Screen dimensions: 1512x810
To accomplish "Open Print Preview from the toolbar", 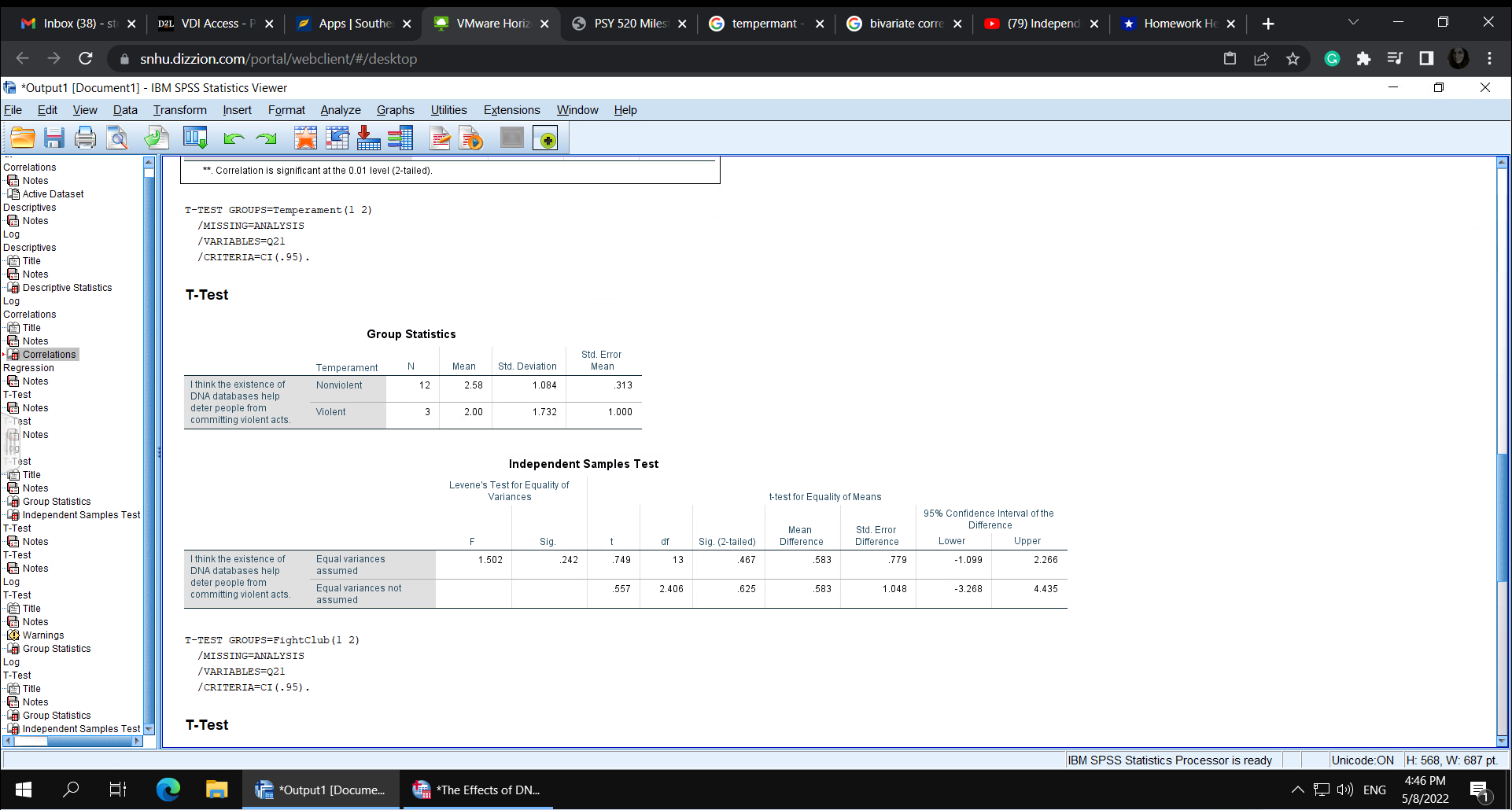I will click(x=117, y=138).
